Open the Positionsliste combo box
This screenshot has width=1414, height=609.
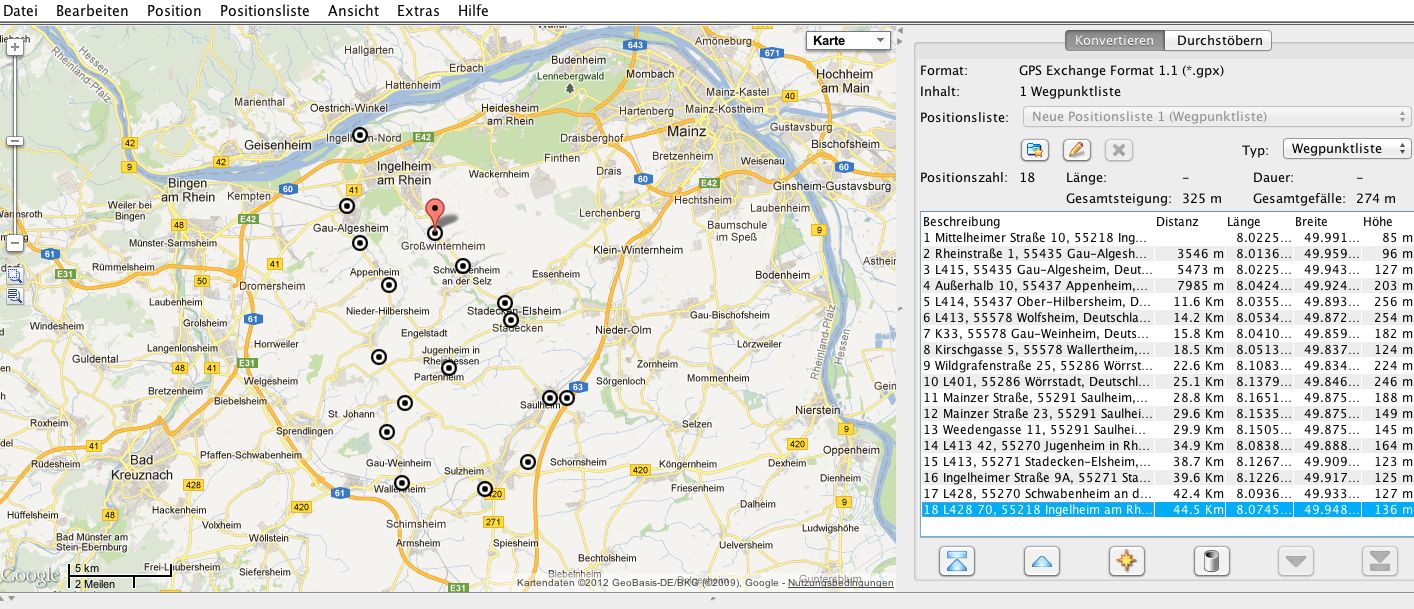click(1217, 117)
